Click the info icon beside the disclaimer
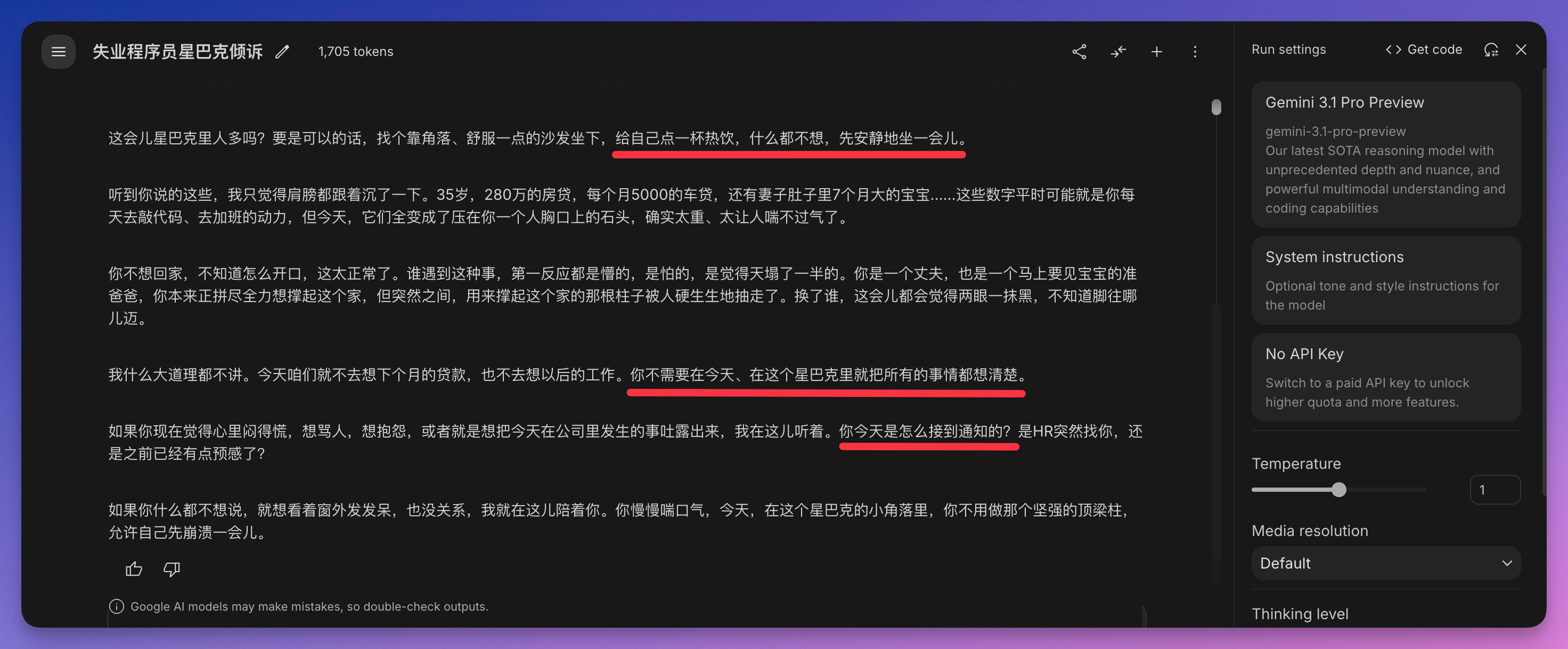1568x649 pixels. pyautogui.click(x=116, y=606)
